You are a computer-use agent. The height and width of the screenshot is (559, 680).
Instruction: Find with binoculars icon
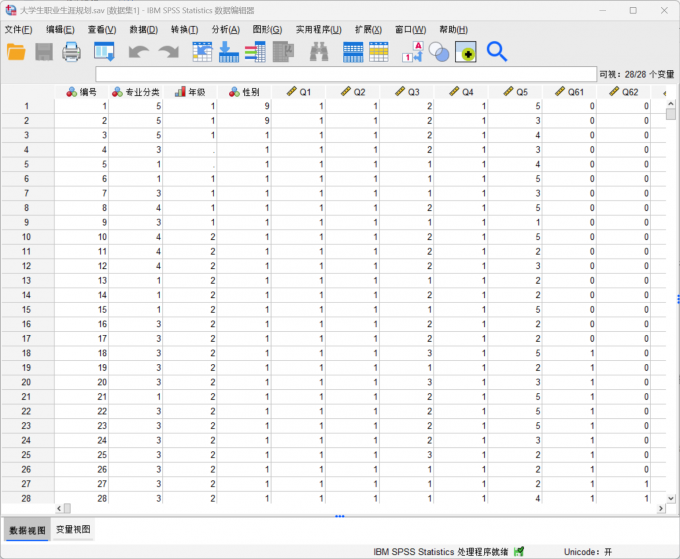pyautogui.click(x=319, y=52)
